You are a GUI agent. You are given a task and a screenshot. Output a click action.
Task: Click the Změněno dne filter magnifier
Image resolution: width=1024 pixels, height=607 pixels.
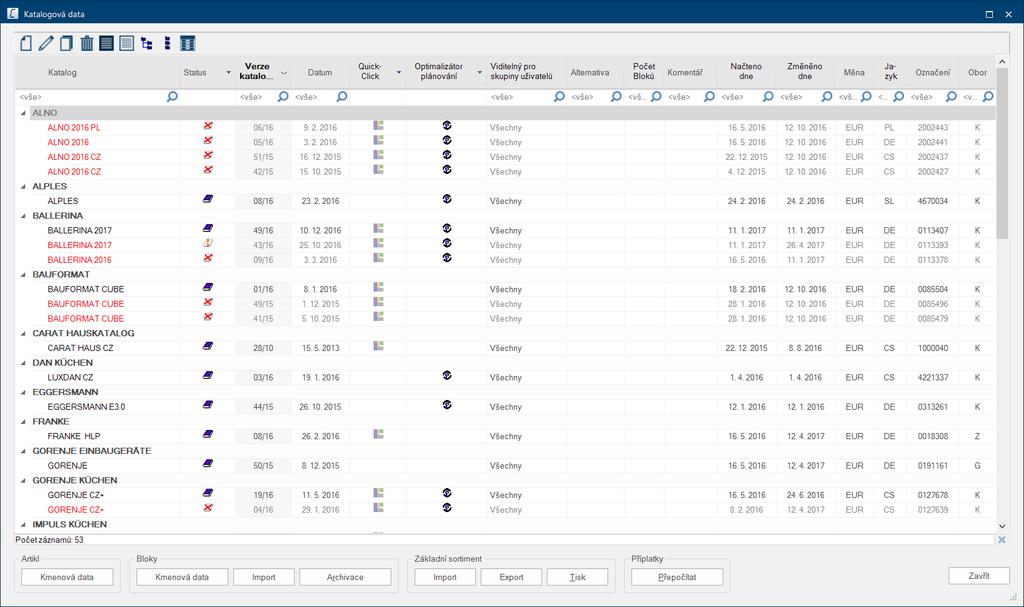[827, 97]
